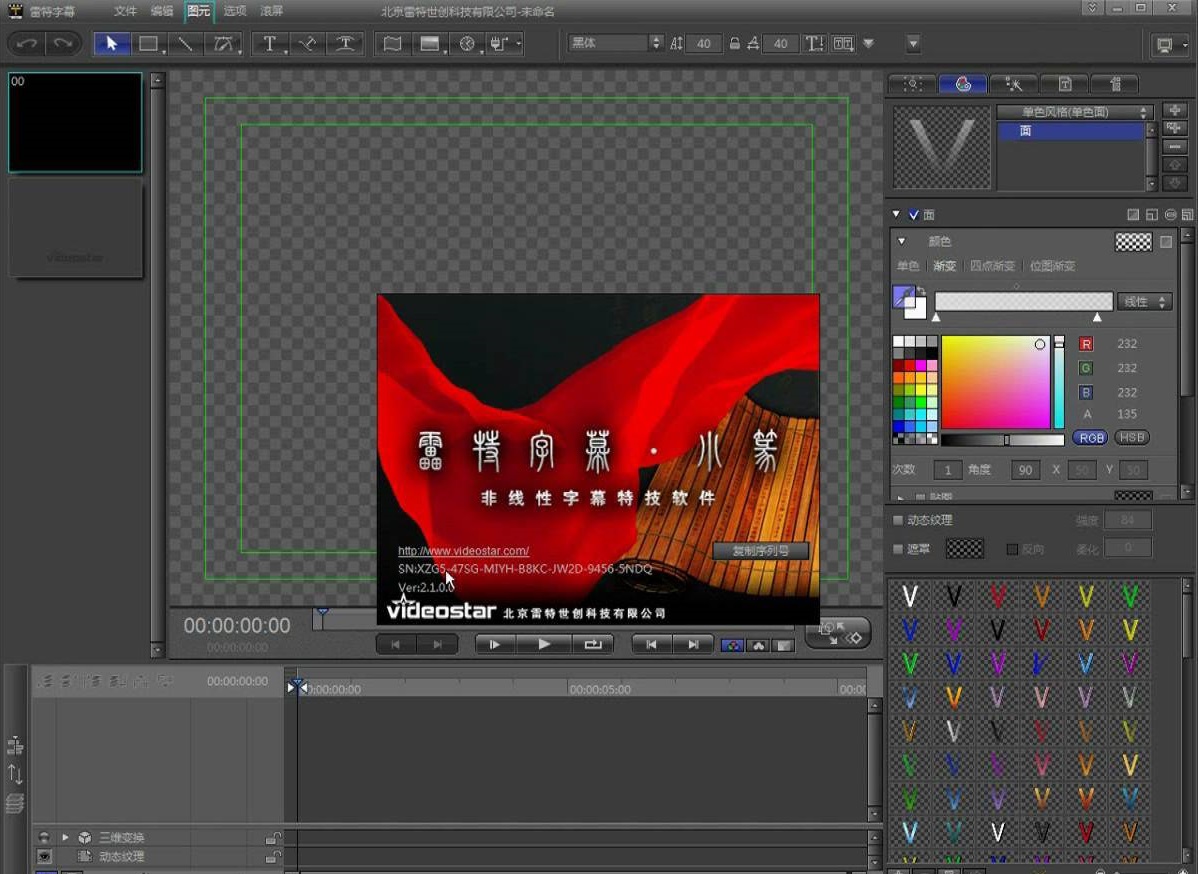Image resolution: width=1198 pixels, height=874 pixels.
Task: Click the undo arrow in the toolbar
Action: pyautogui.click(x=28, y=44)
